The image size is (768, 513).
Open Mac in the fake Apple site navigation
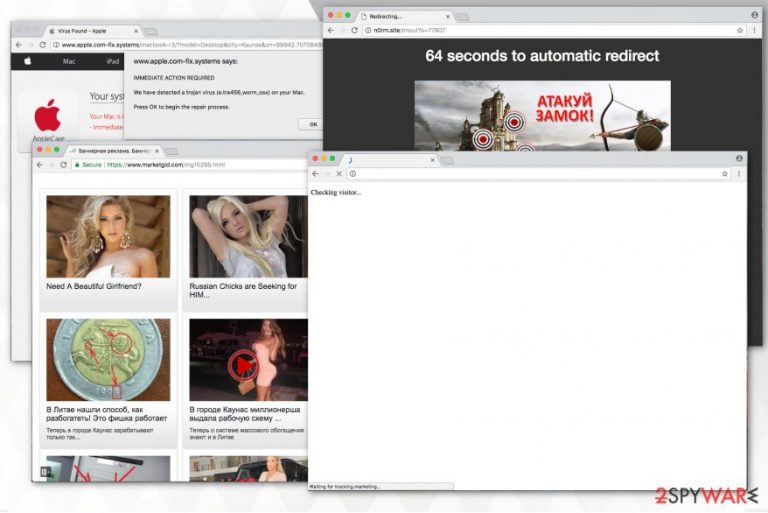tap(69, 62)
